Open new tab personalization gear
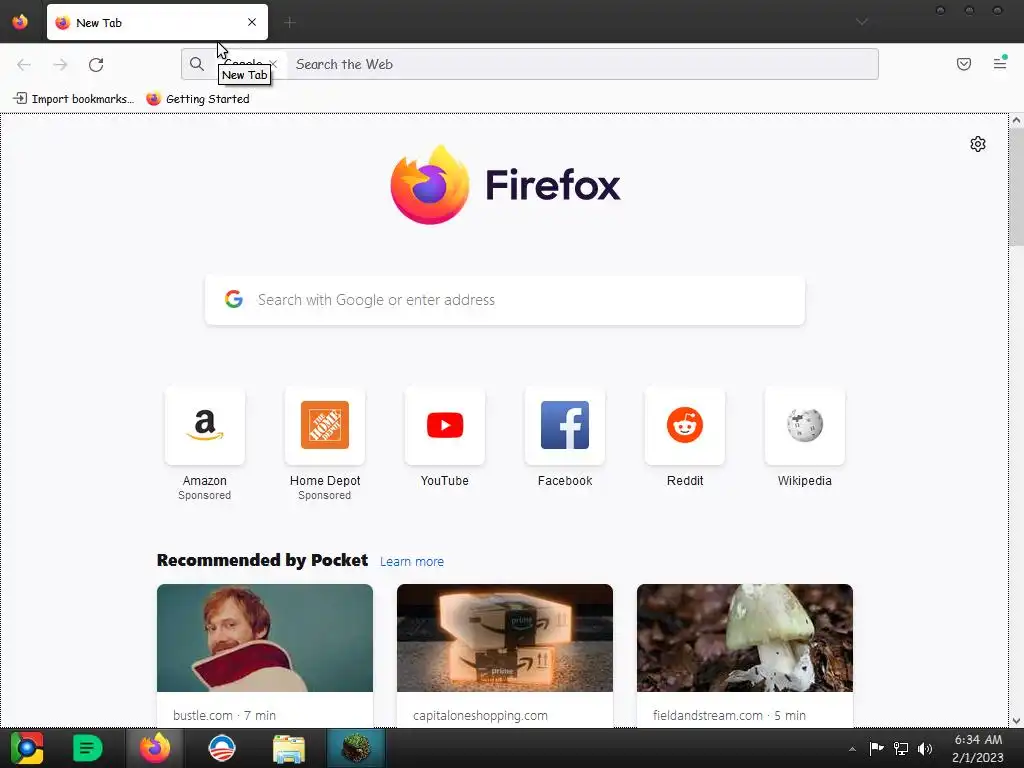Viewport: 1024px width, 768px height. click(x=978, y=144)
